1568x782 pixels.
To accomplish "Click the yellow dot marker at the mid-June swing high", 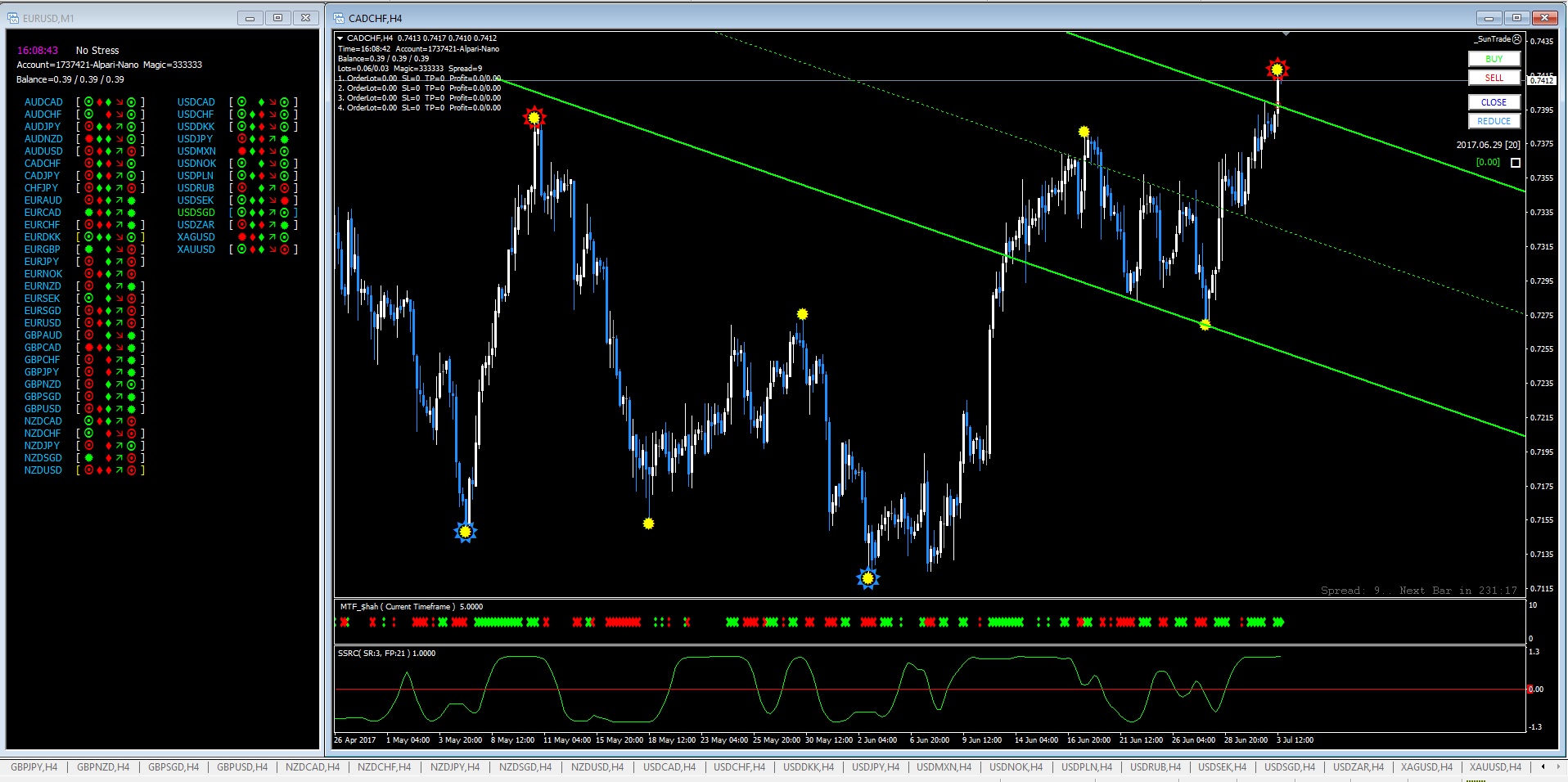I will (x=1084, y=132).
